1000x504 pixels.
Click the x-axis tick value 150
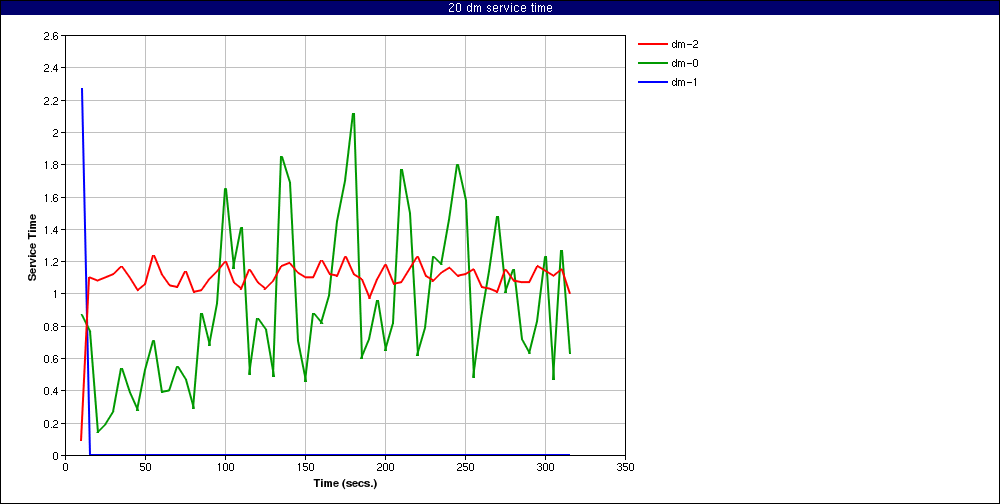[x=305, y=466]
